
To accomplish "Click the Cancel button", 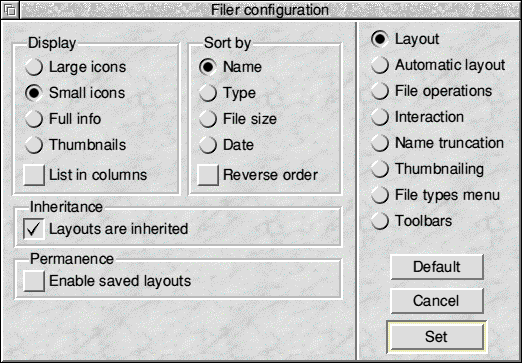I will (x=437, y=301).
